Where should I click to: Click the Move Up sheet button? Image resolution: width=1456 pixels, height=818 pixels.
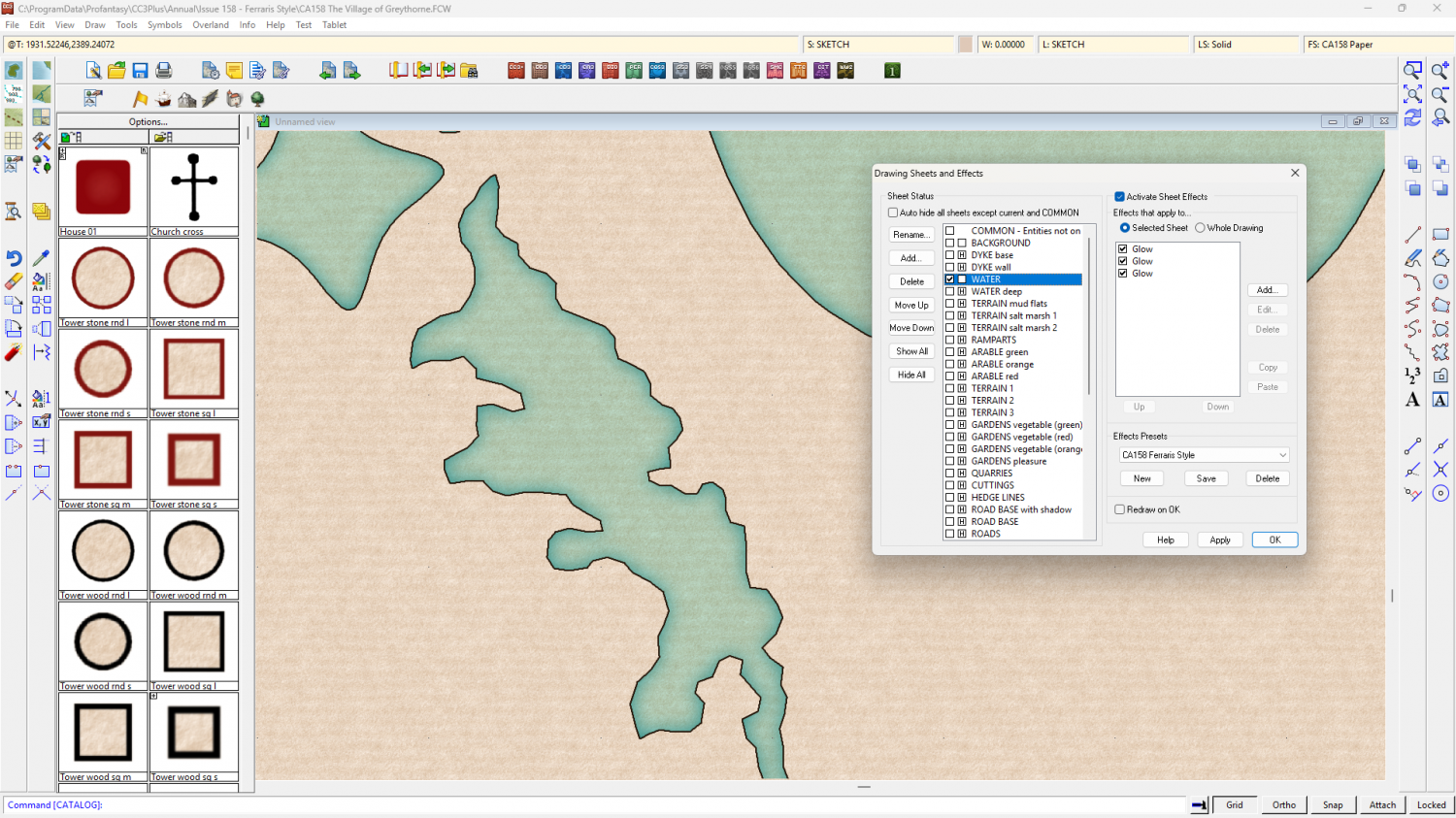(911, 305)
